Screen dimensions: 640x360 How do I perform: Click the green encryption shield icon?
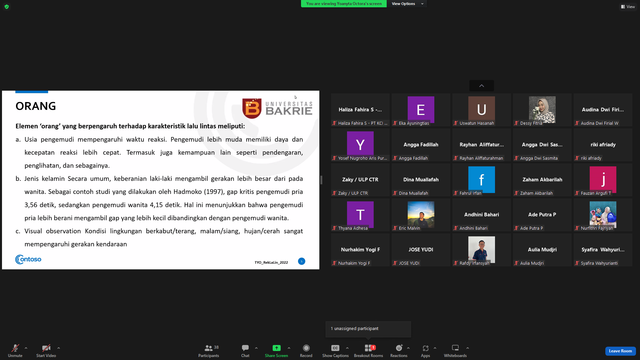pos(7,7)
